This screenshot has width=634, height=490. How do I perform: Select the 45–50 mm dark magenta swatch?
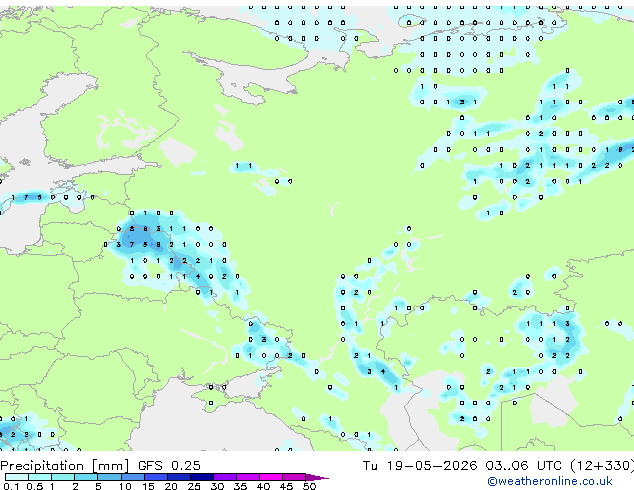click(294, 477)
